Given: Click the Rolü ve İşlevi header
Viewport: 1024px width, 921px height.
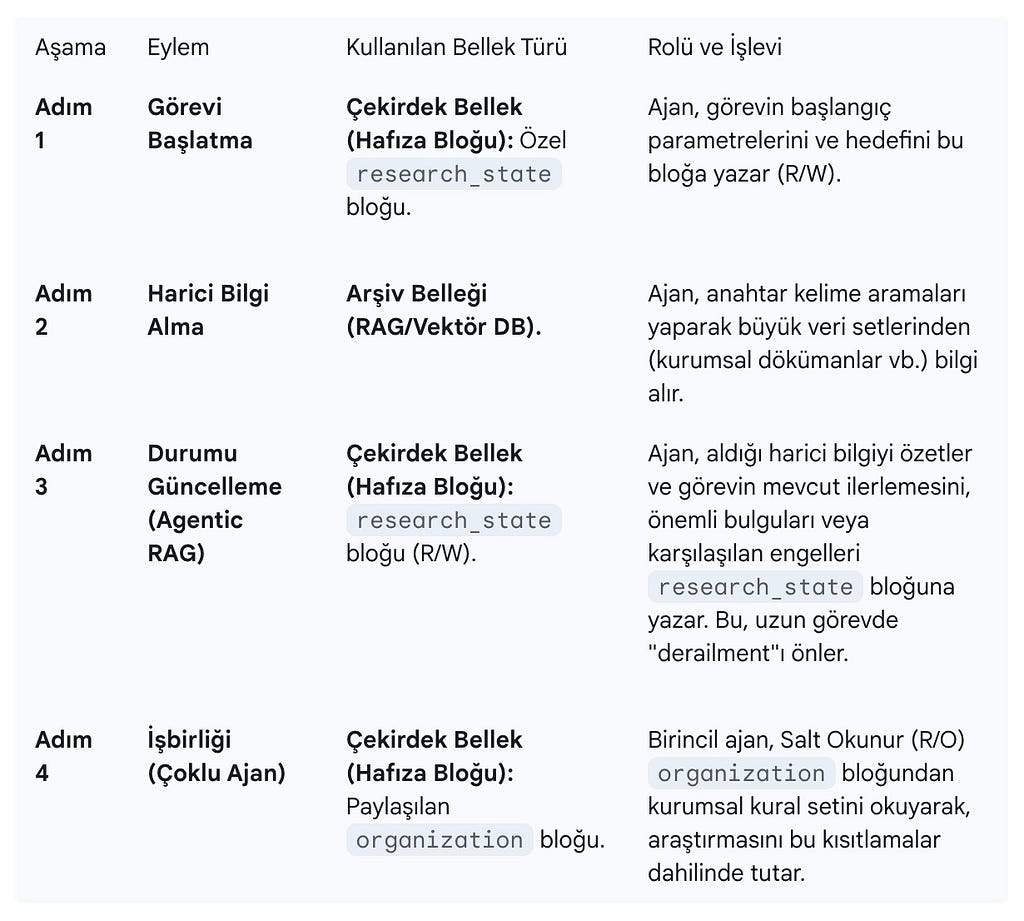Looking at the screenshot, I should coord(714,48).
